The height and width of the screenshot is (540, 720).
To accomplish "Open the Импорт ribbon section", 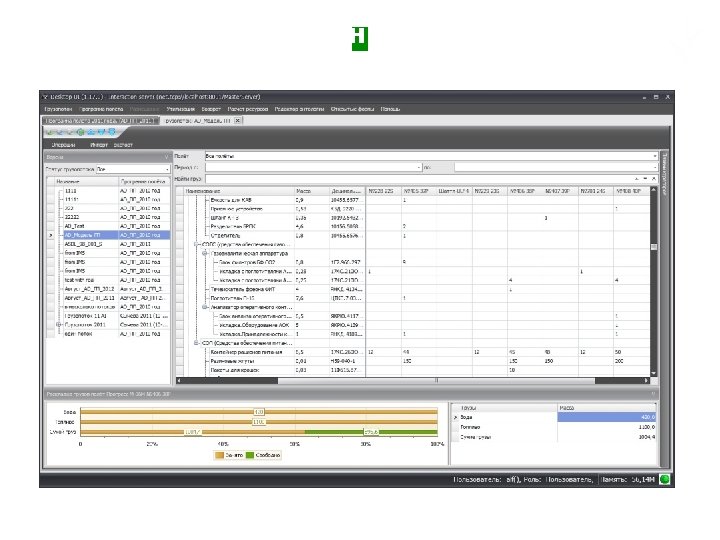I will [99, 145].
